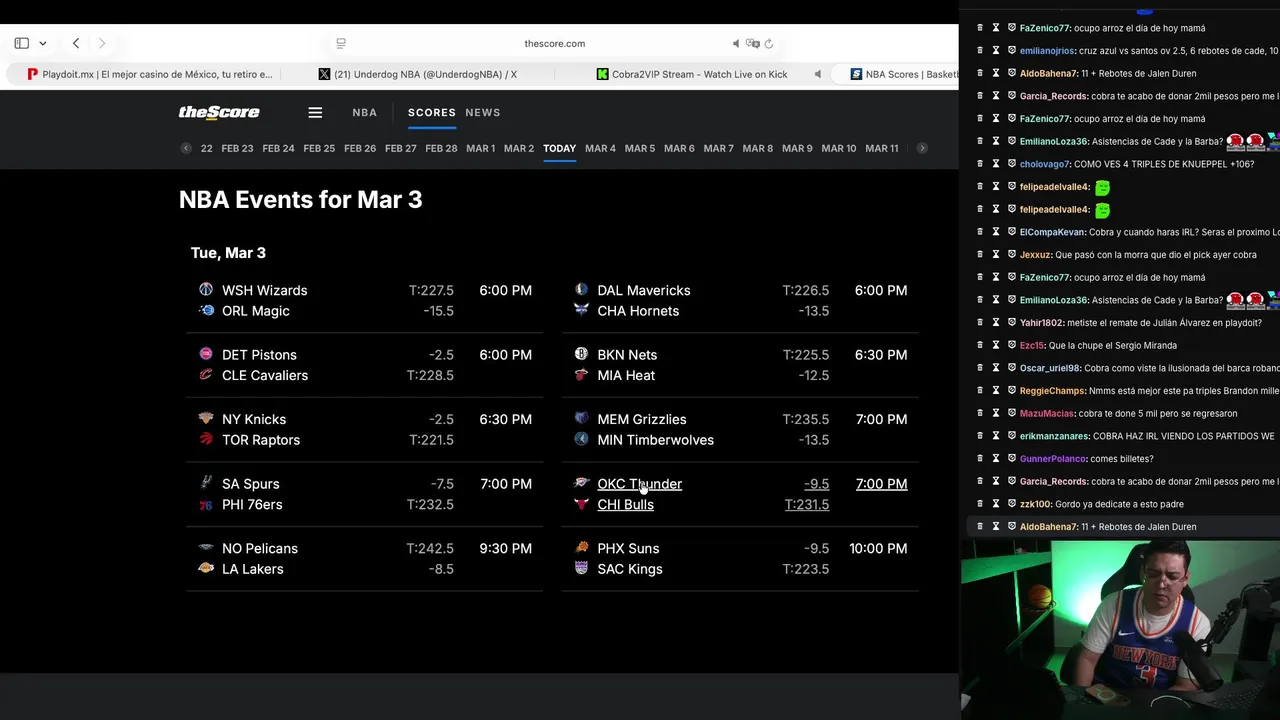1280x720 pixels.
Task: Ban Ezc15 using shield icon
Action: [x=1012, y=345]
